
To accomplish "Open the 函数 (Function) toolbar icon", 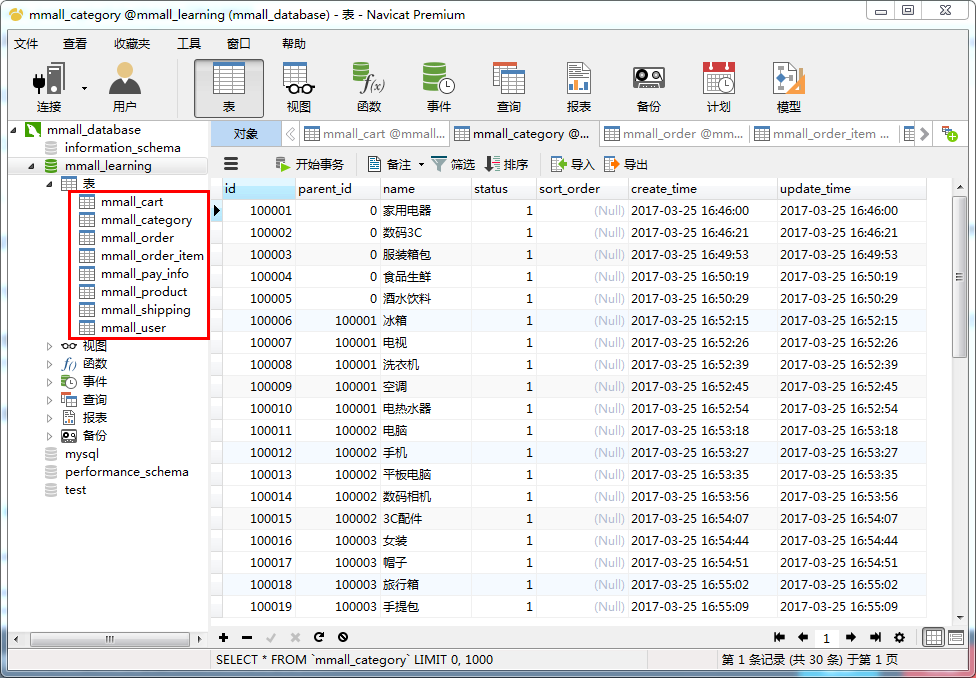I will pos(368,88).
